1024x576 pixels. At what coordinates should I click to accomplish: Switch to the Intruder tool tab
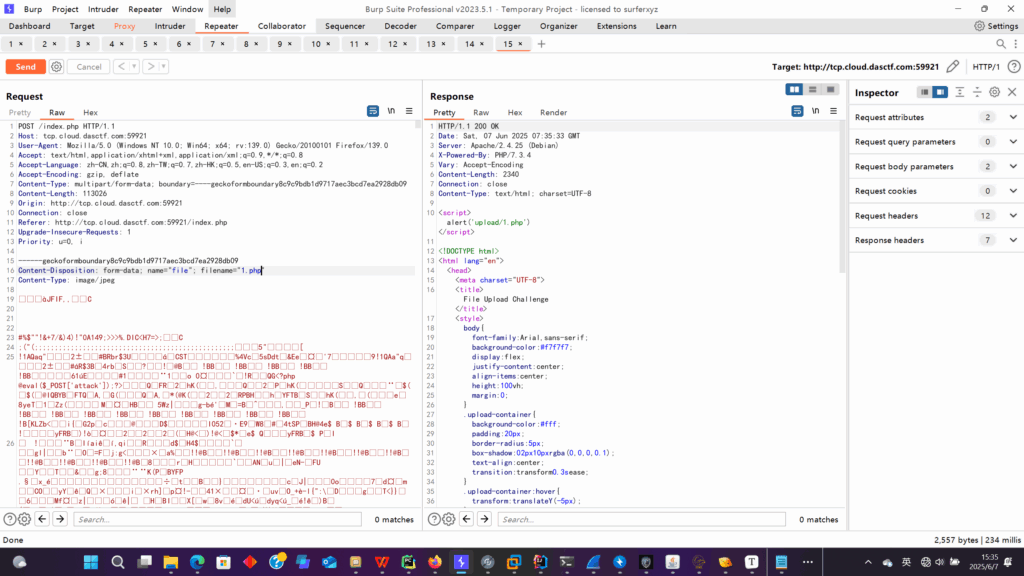[x=170, y=26]
